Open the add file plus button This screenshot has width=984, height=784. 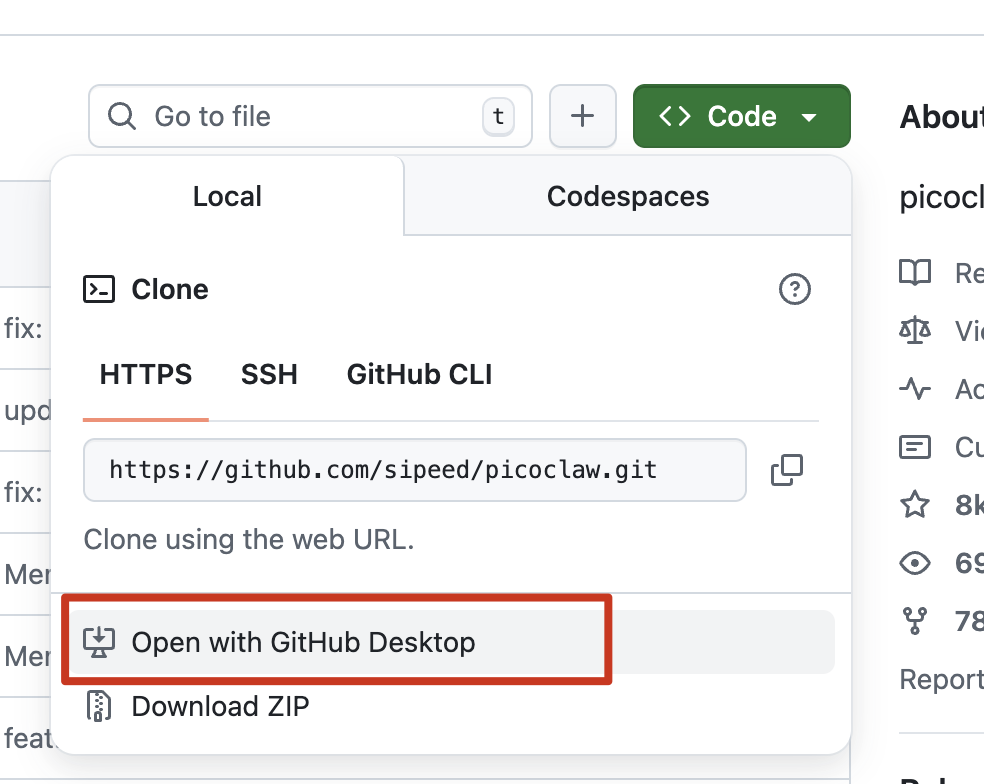click(x=582, y=116)
